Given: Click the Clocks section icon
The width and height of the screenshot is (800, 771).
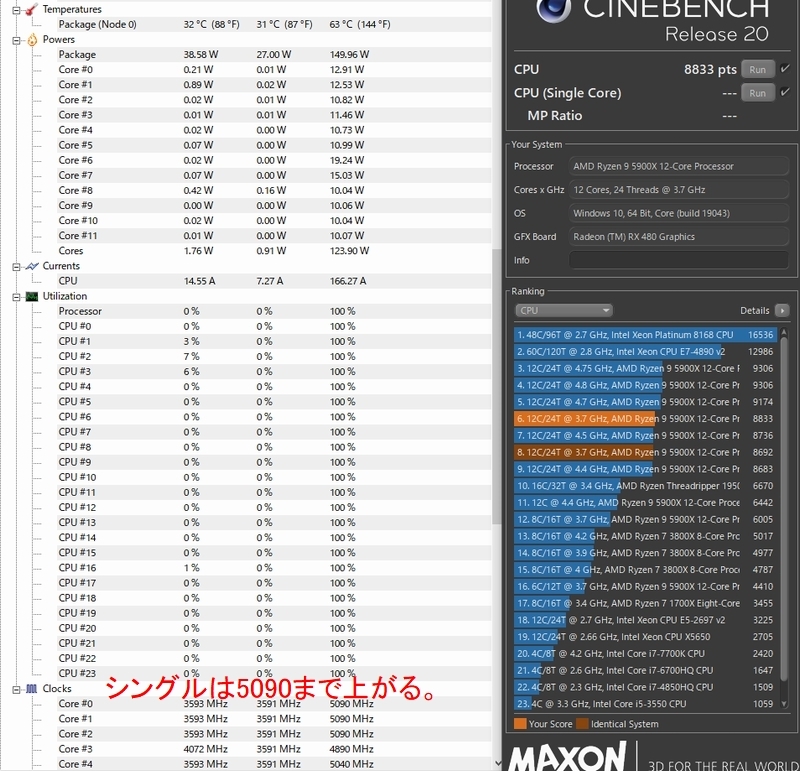Looking at the screenshot, I should coord(32,689).
